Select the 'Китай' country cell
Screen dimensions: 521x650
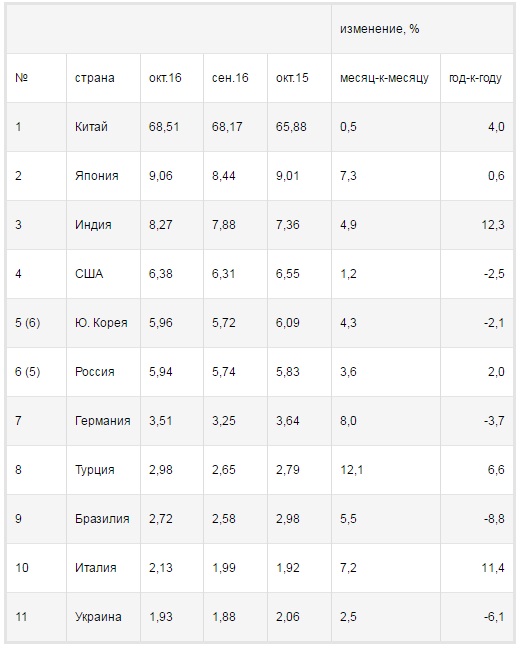[x=103, y=127]
